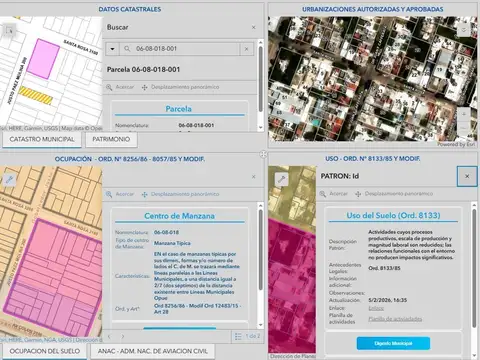The height and width of the screenshot is (360, 480).
Task: Close the PATRON: Id popup
Action: tap(467, 176)
